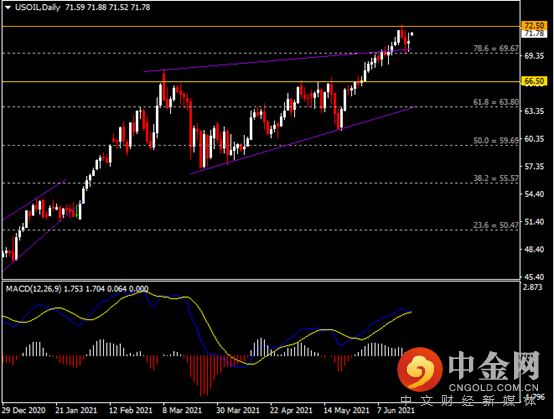Click the 29 Dec 2020 date marker
This screenshot has height=419, width=554.
24,411
